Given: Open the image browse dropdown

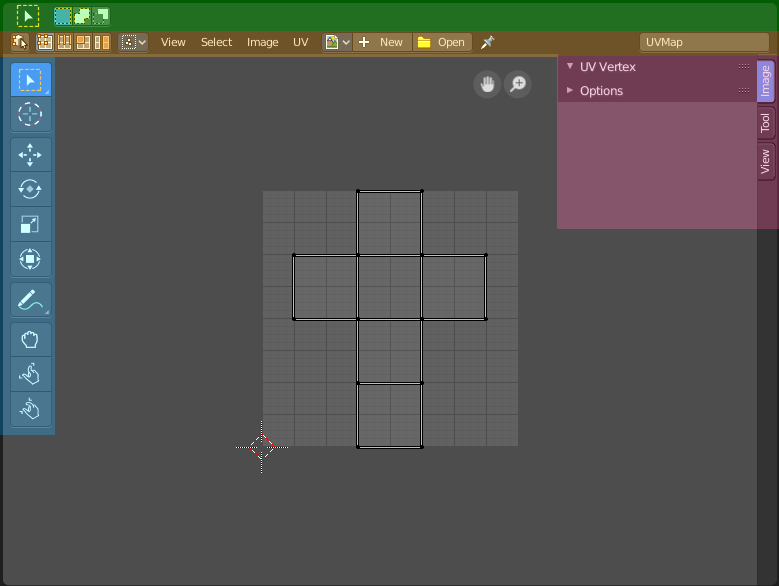Looking at the screenshot, I should (x=337, y=42).
